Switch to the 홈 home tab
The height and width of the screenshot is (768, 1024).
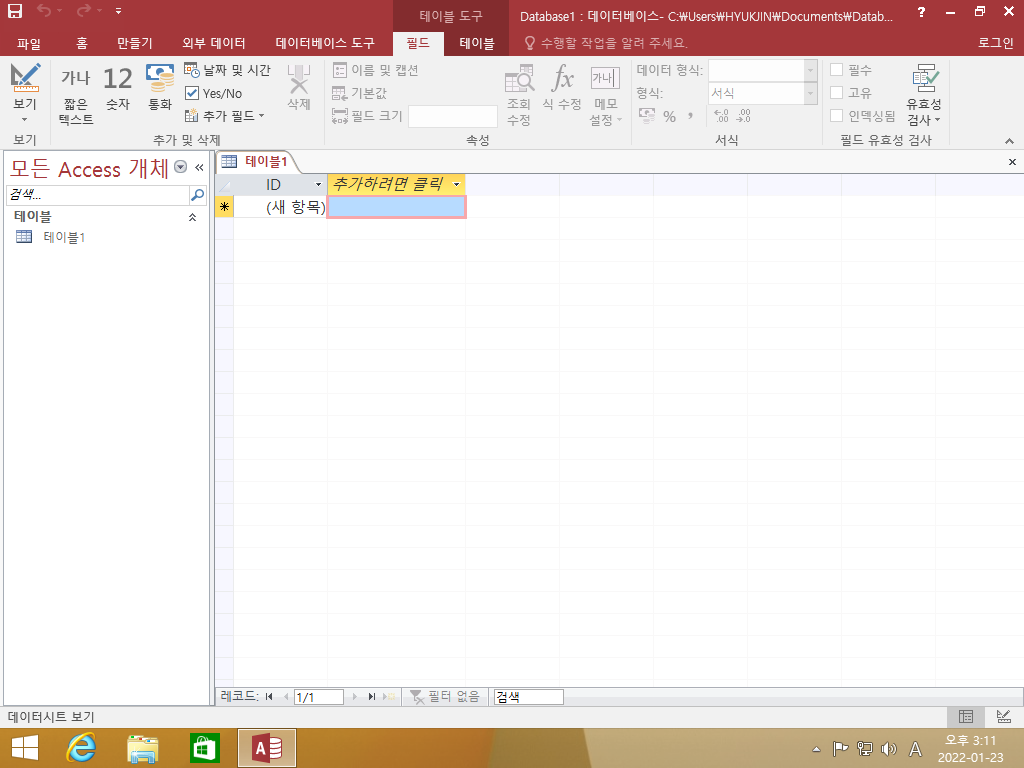point(81,43)
